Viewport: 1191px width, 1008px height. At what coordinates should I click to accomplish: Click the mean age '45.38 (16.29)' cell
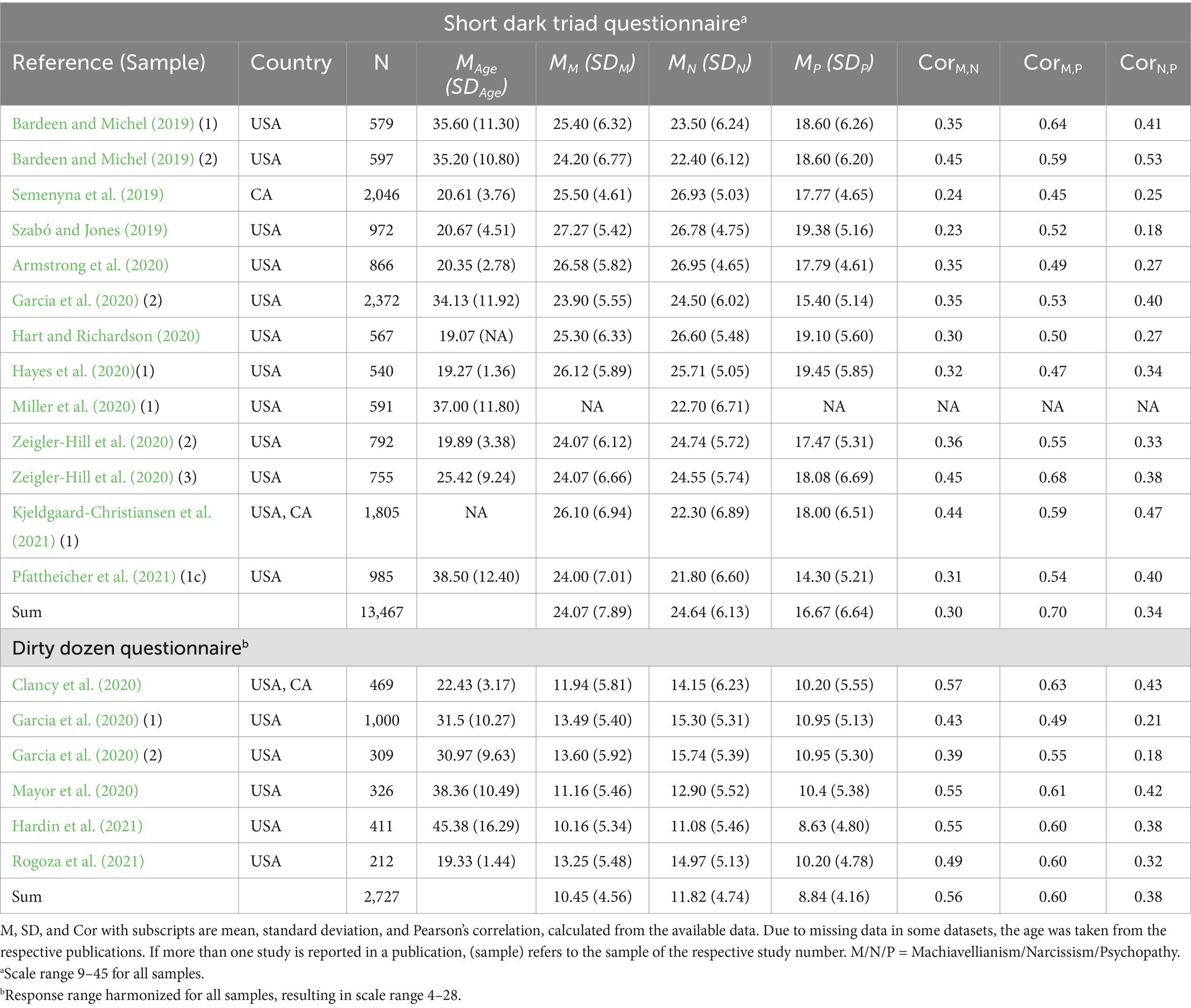click(x=476, y=826)
